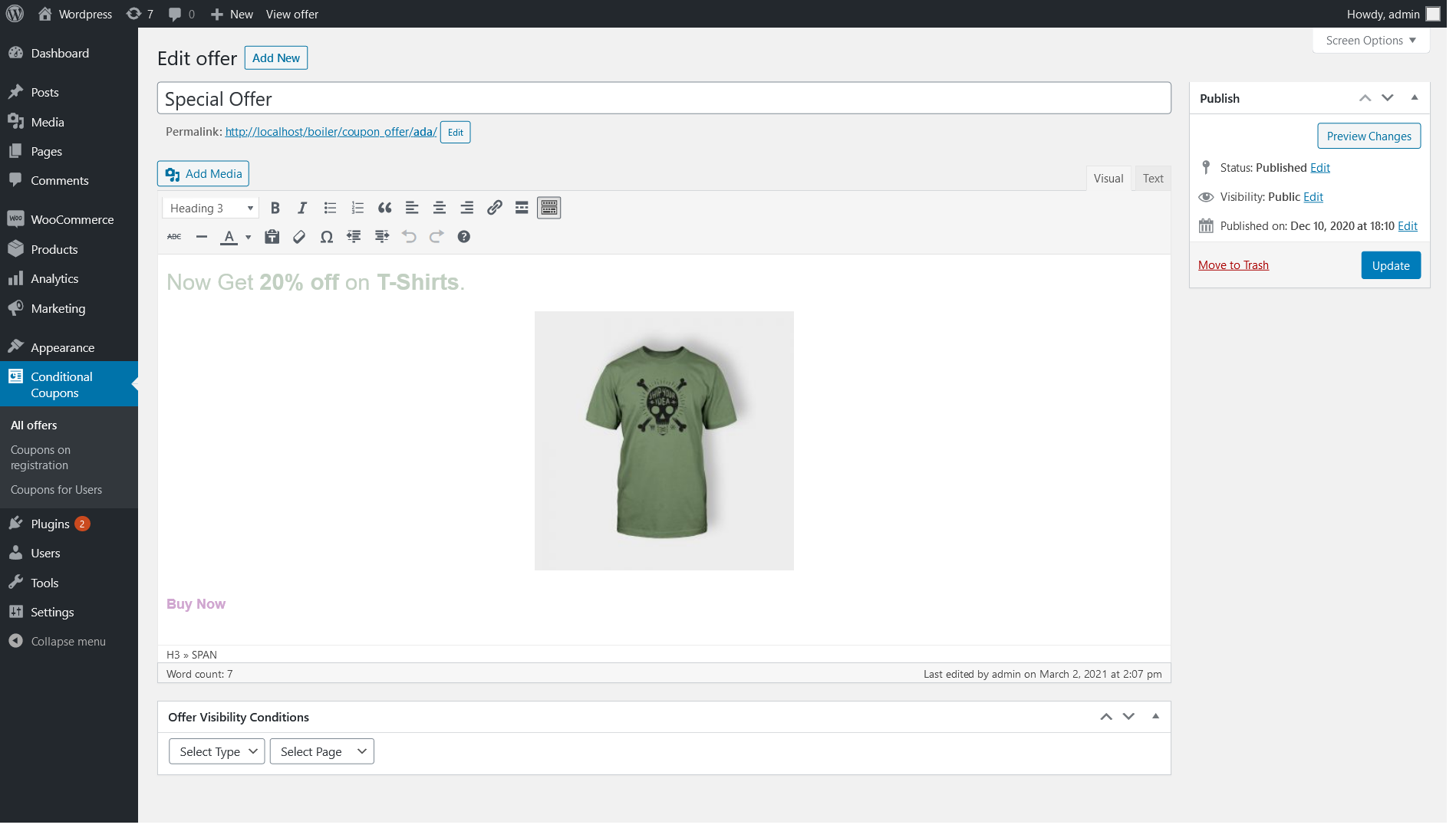Insert a bulleted list
Viewport: 1456px width, 828px height.
click(330, 207)
